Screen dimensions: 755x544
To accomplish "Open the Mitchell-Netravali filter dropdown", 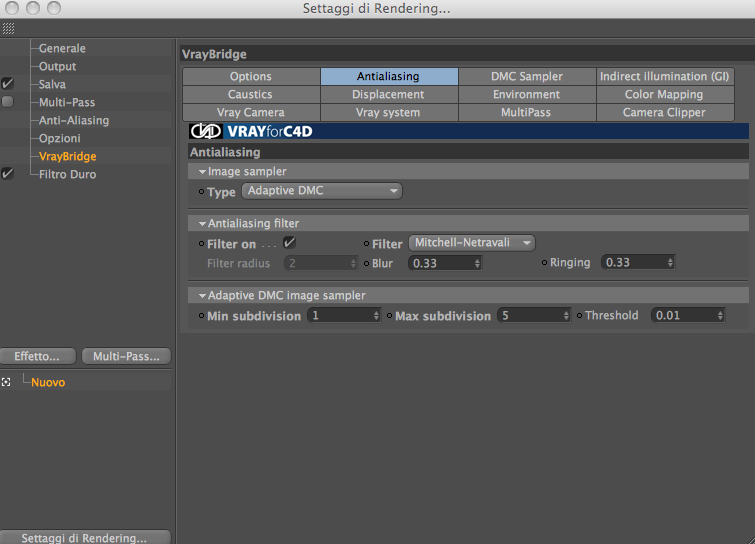I will (472, 243).
